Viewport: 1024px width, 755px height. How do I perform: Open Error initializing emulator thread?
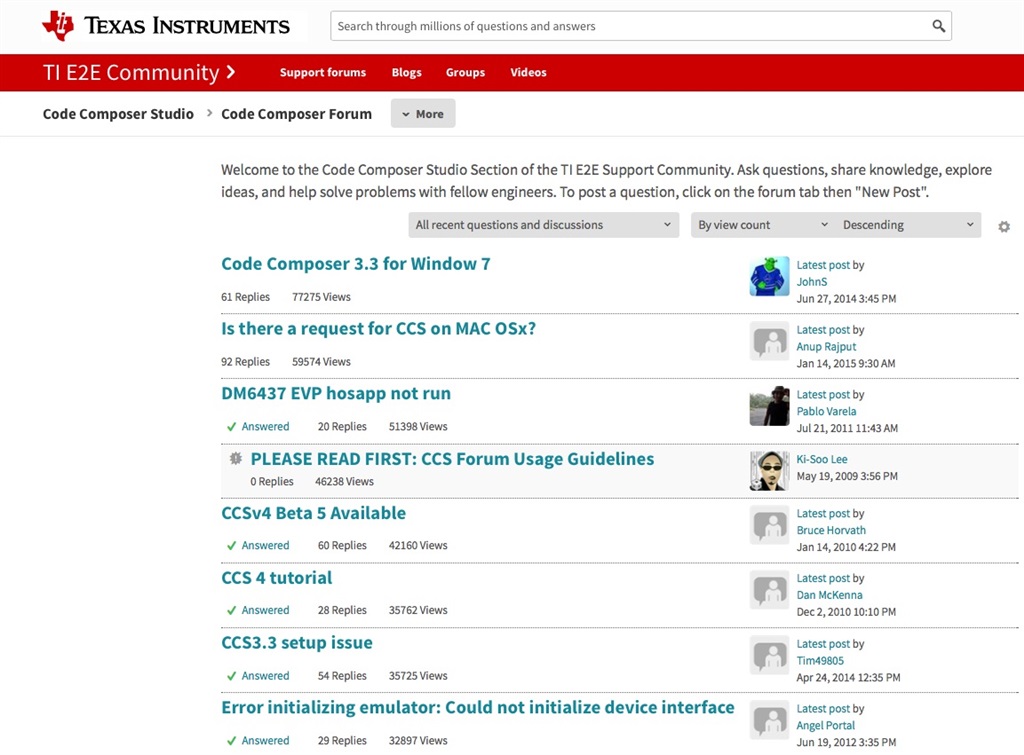point(478,707)
